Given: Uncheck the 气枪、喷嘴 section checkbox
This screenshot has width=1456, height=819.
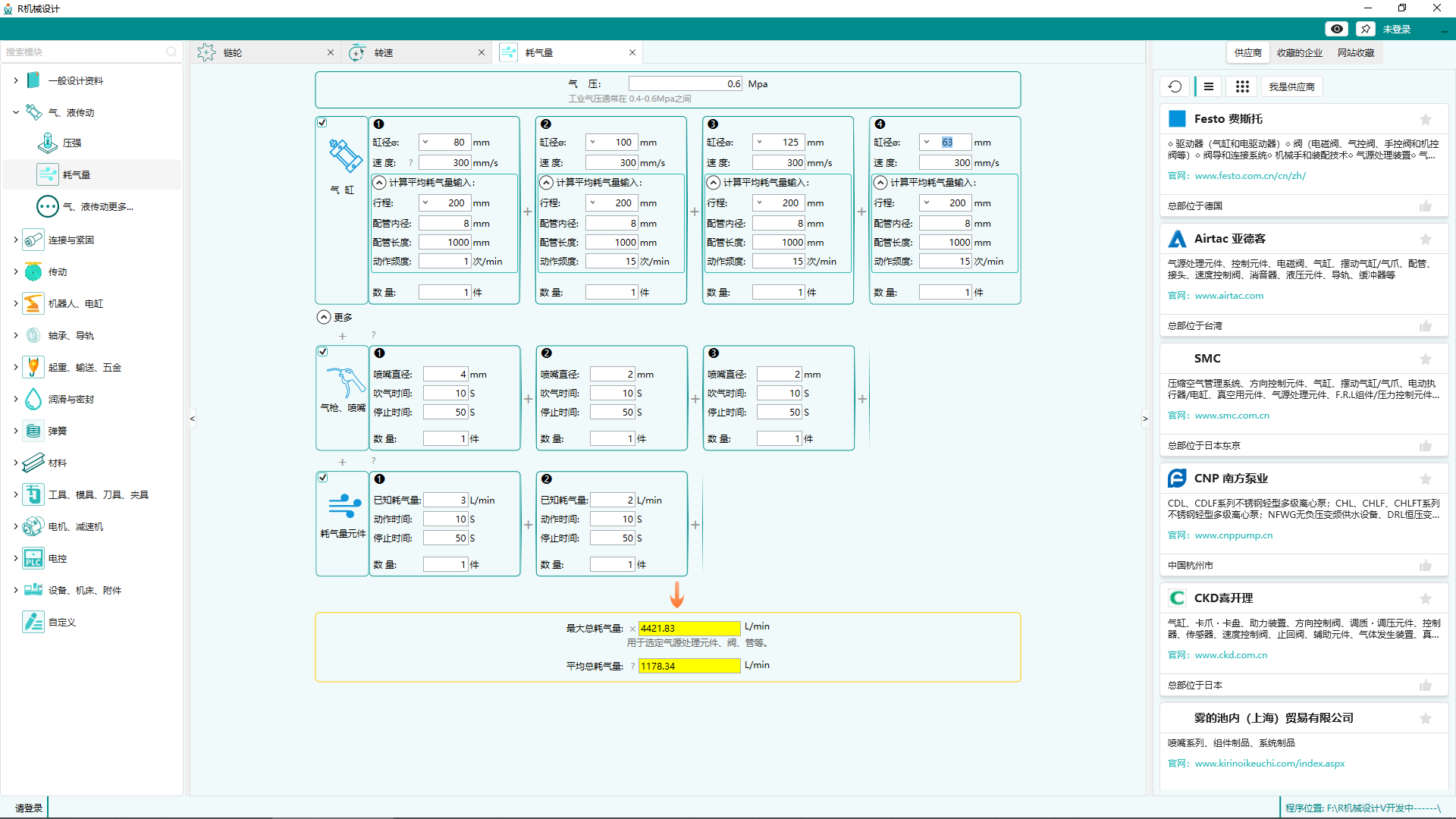Looking at the screenshot, I should (x=322, y=352).
